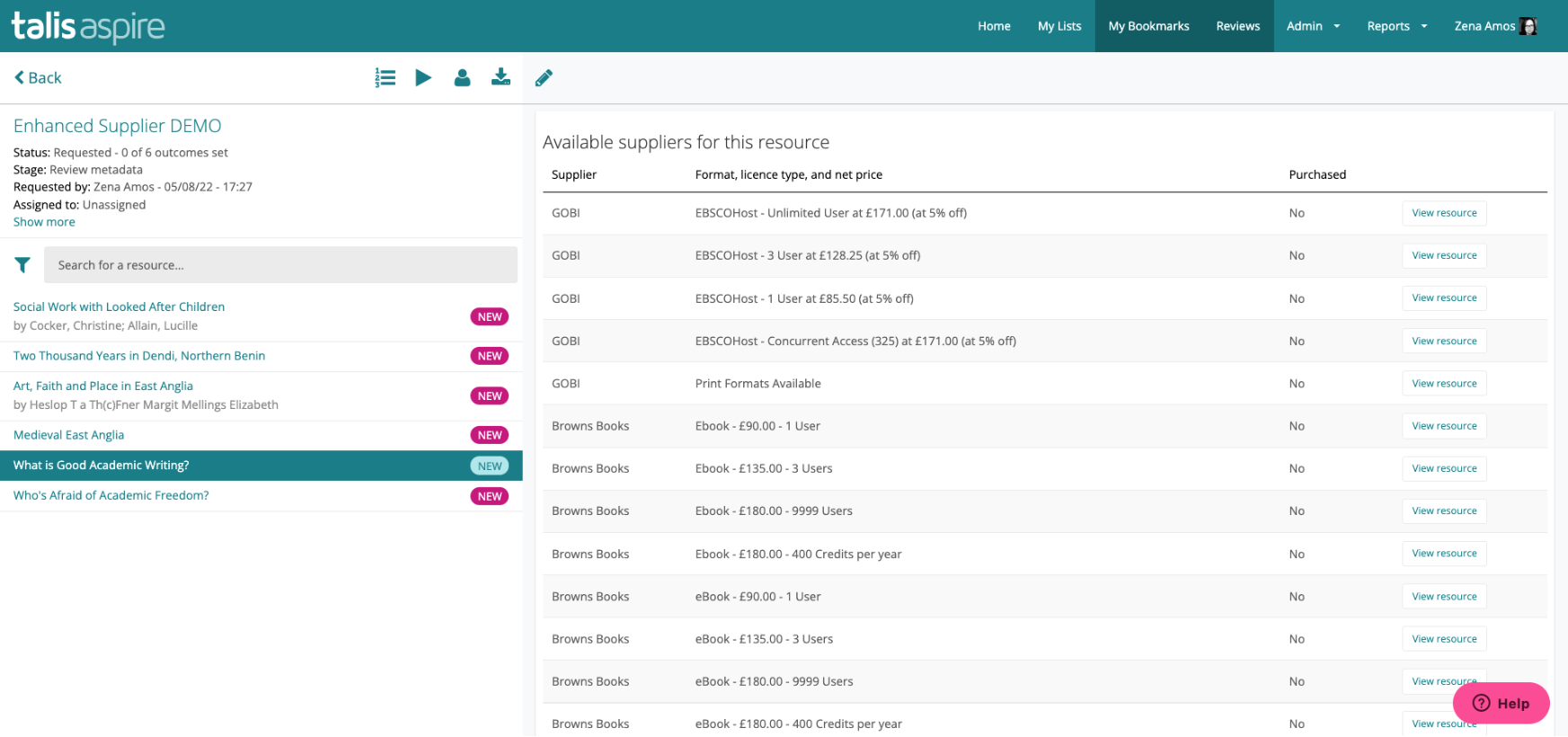Open Who's Afraid of Academic Freedom?

pyautogui.click(x=111, y=495)
